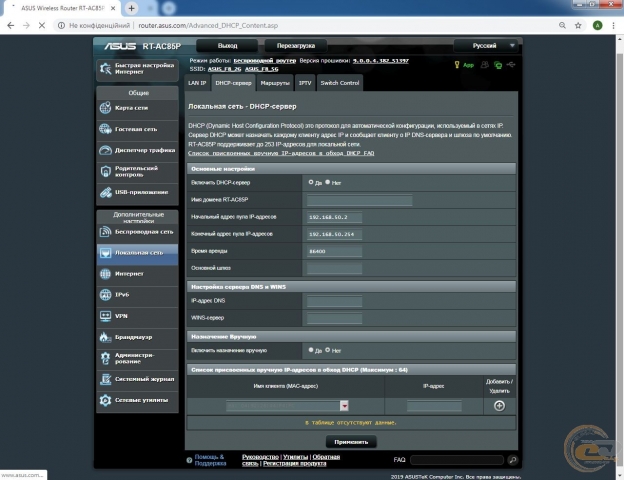
Task: Click the Chrome profile avatar
Action: [597, 25]
